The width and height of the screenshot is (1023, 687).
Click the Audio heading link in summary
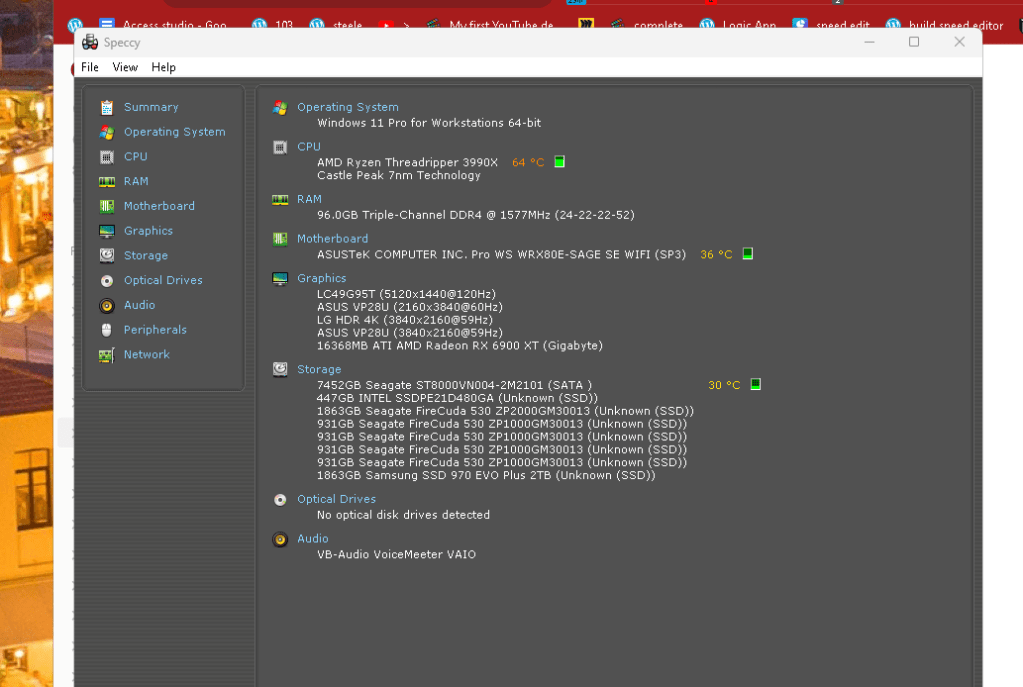(313, 539)
